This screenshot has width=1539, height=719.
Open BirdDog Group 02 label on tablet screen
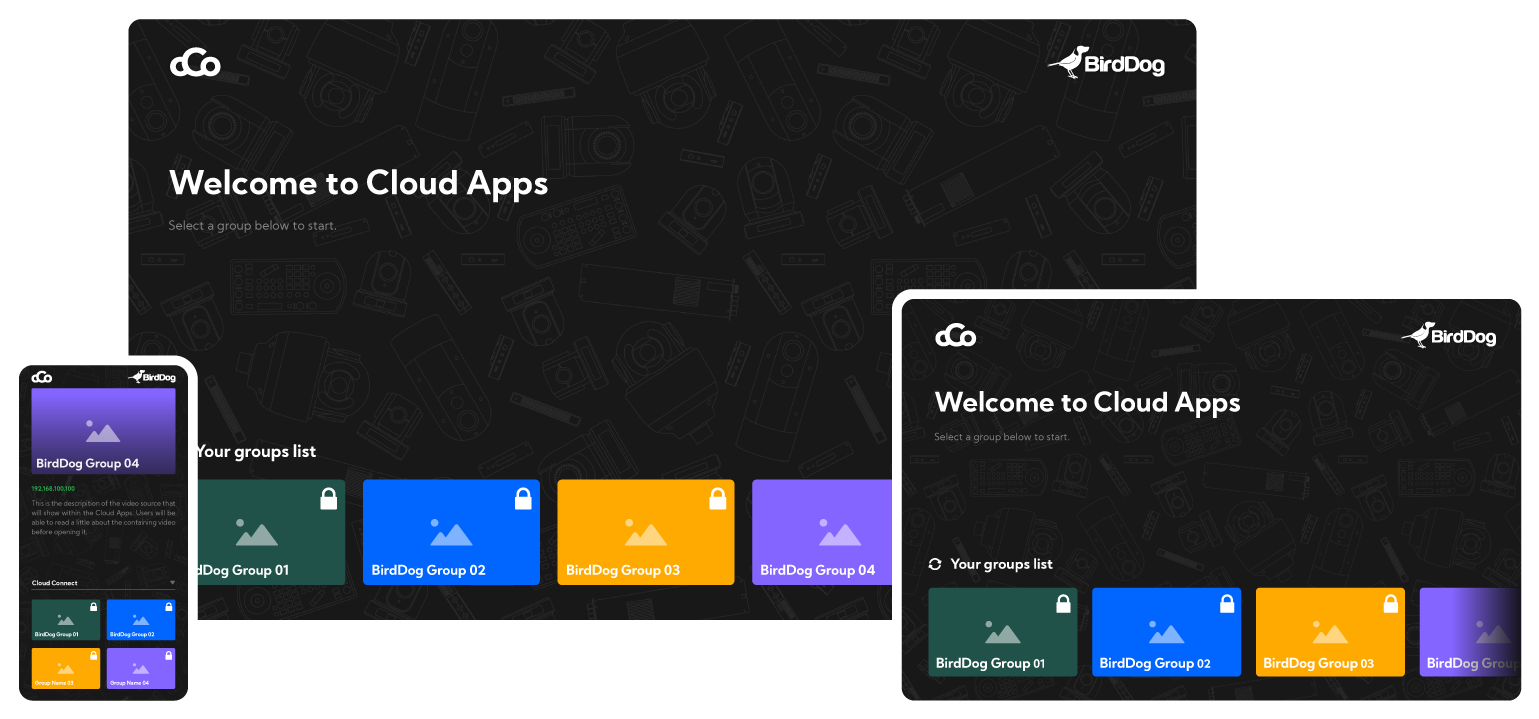point(1155,663)
